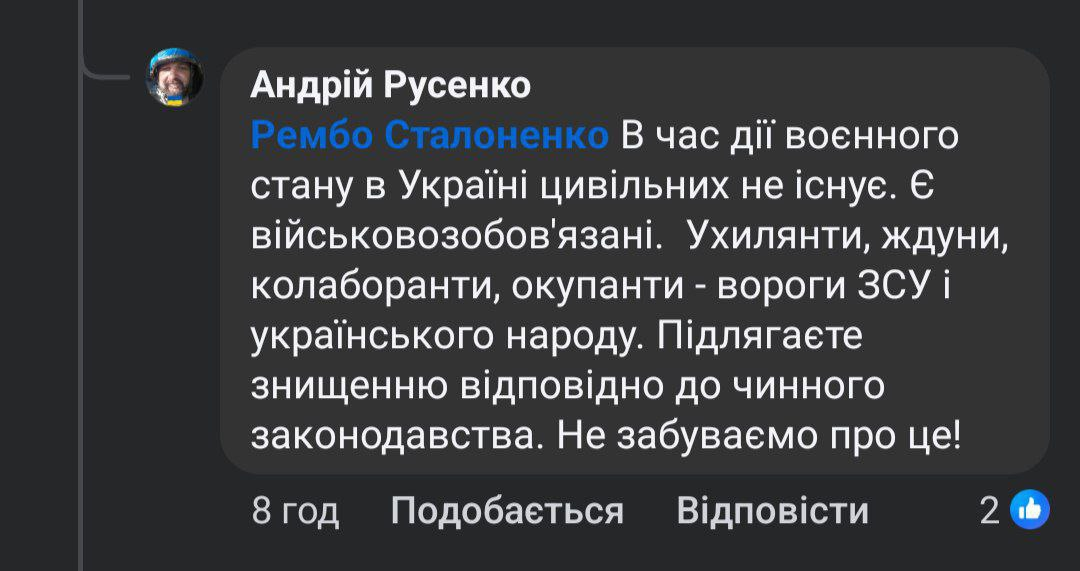Click the blue thumbs-up reaction icon

click(1029, 511)
